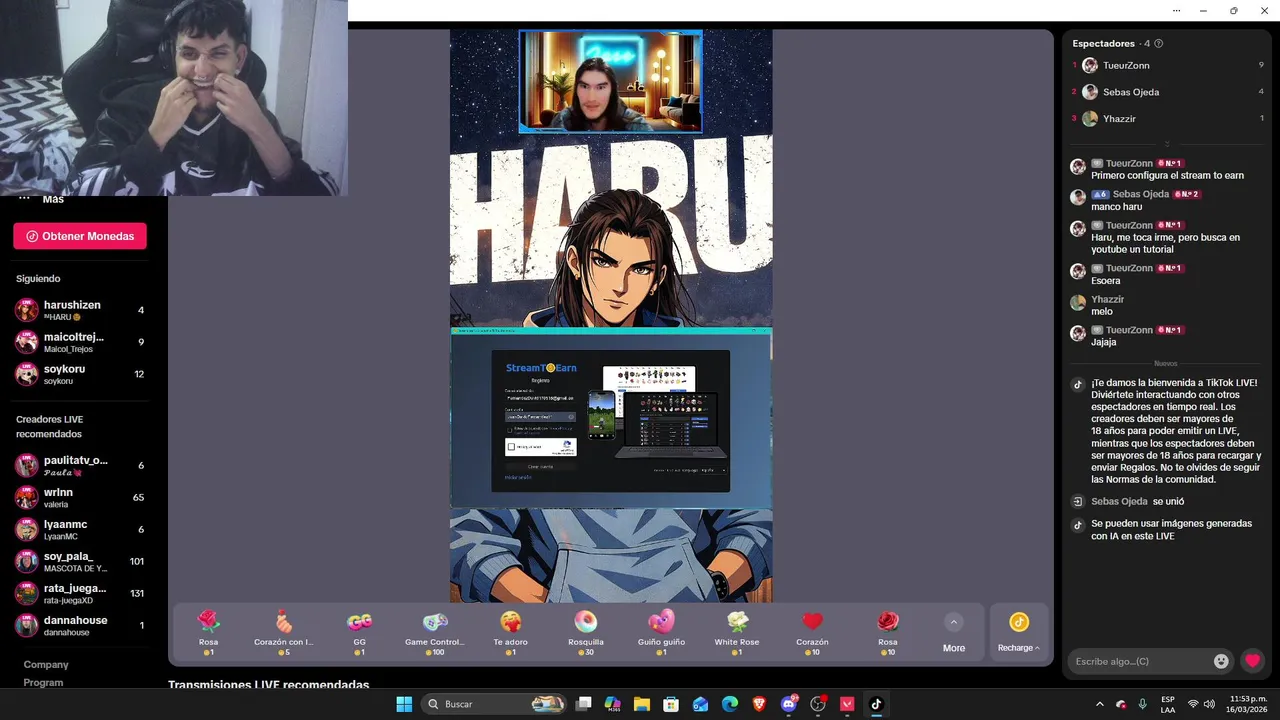1280x720 pixels.
Task: View spectator Sebas Ojeda ranking row
Action: tap(1168, 92)
